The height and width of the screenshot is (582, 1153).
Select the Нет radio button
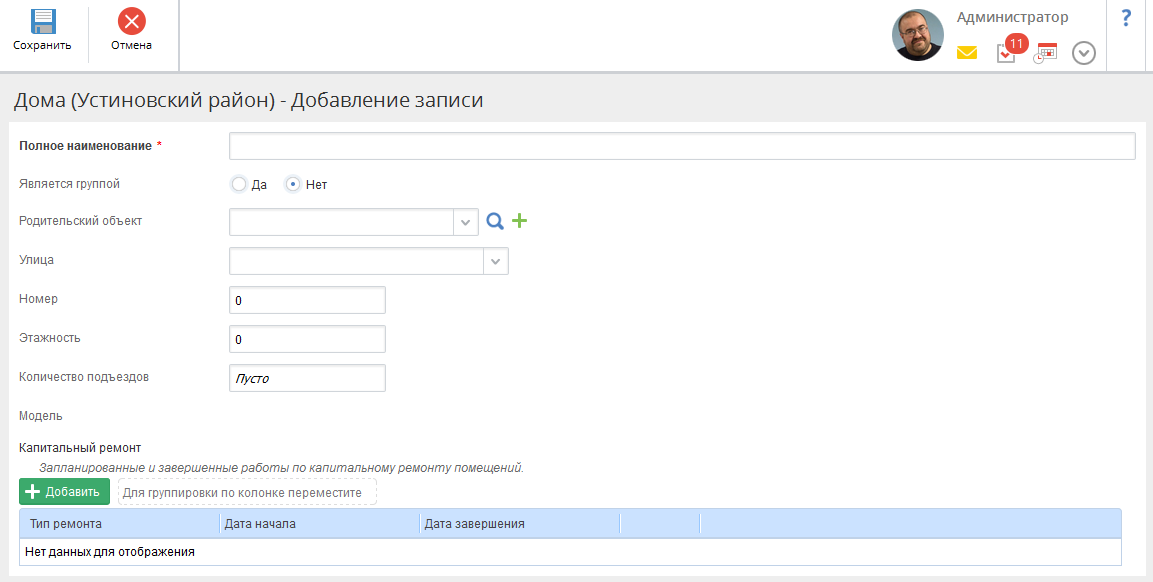click(x=293, y=184)
